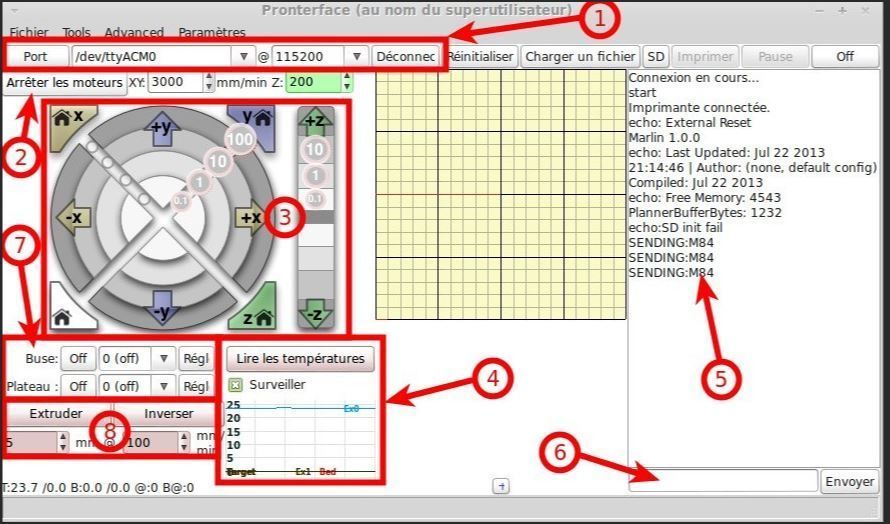This screenshot has height=524, width=890.
Task: Select the 1 mm XY jog ring marker
Action: [x=199, y=182]
